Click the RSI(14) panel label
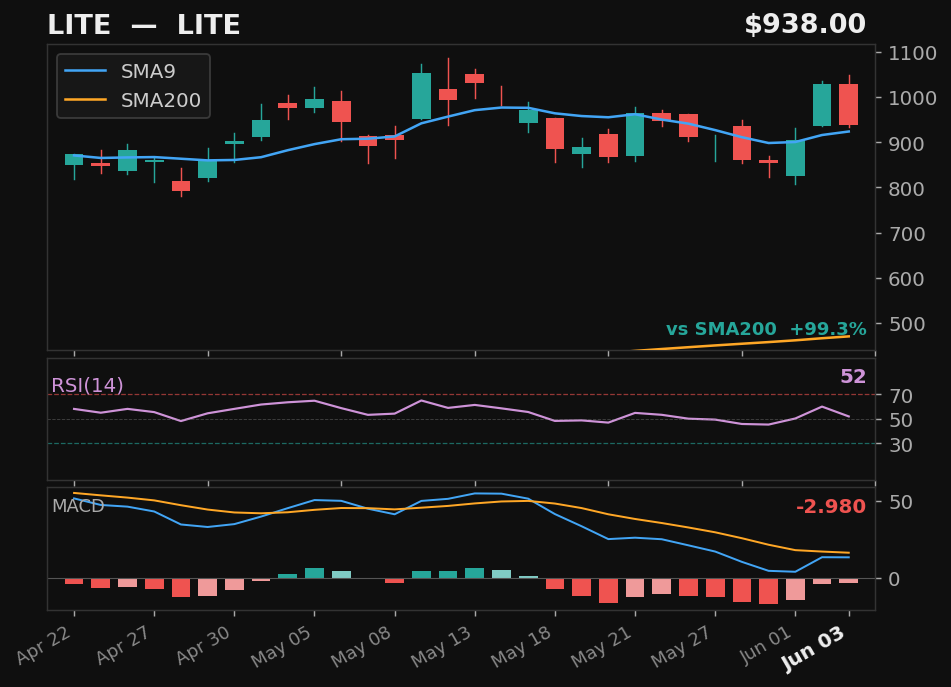The width and height of the screenshot is (951, 687). point(87,386)
